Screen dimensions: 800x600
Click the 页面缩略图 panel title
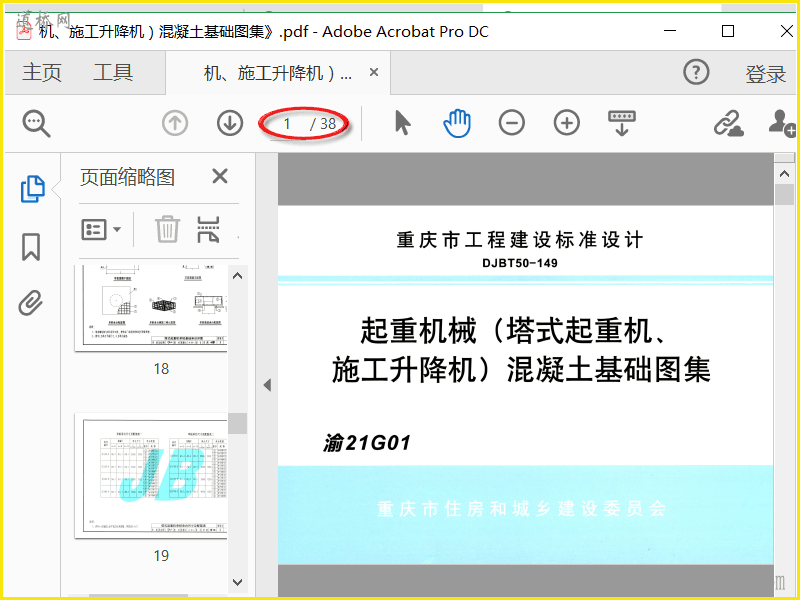(x=128, y=177)
